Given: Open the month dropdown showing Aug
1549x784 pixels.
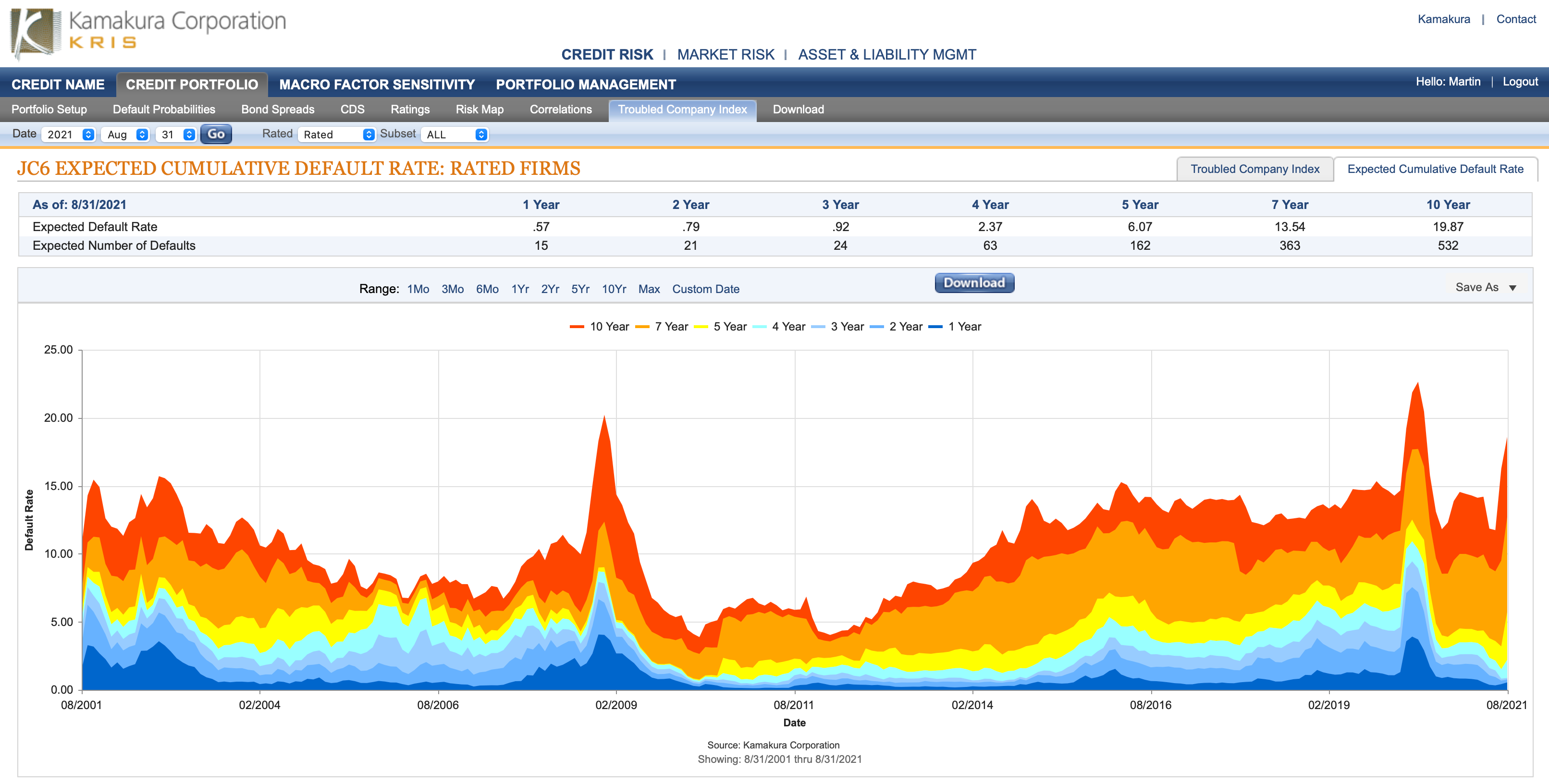Looking at the screenshot, I should (x=126, y=135).
